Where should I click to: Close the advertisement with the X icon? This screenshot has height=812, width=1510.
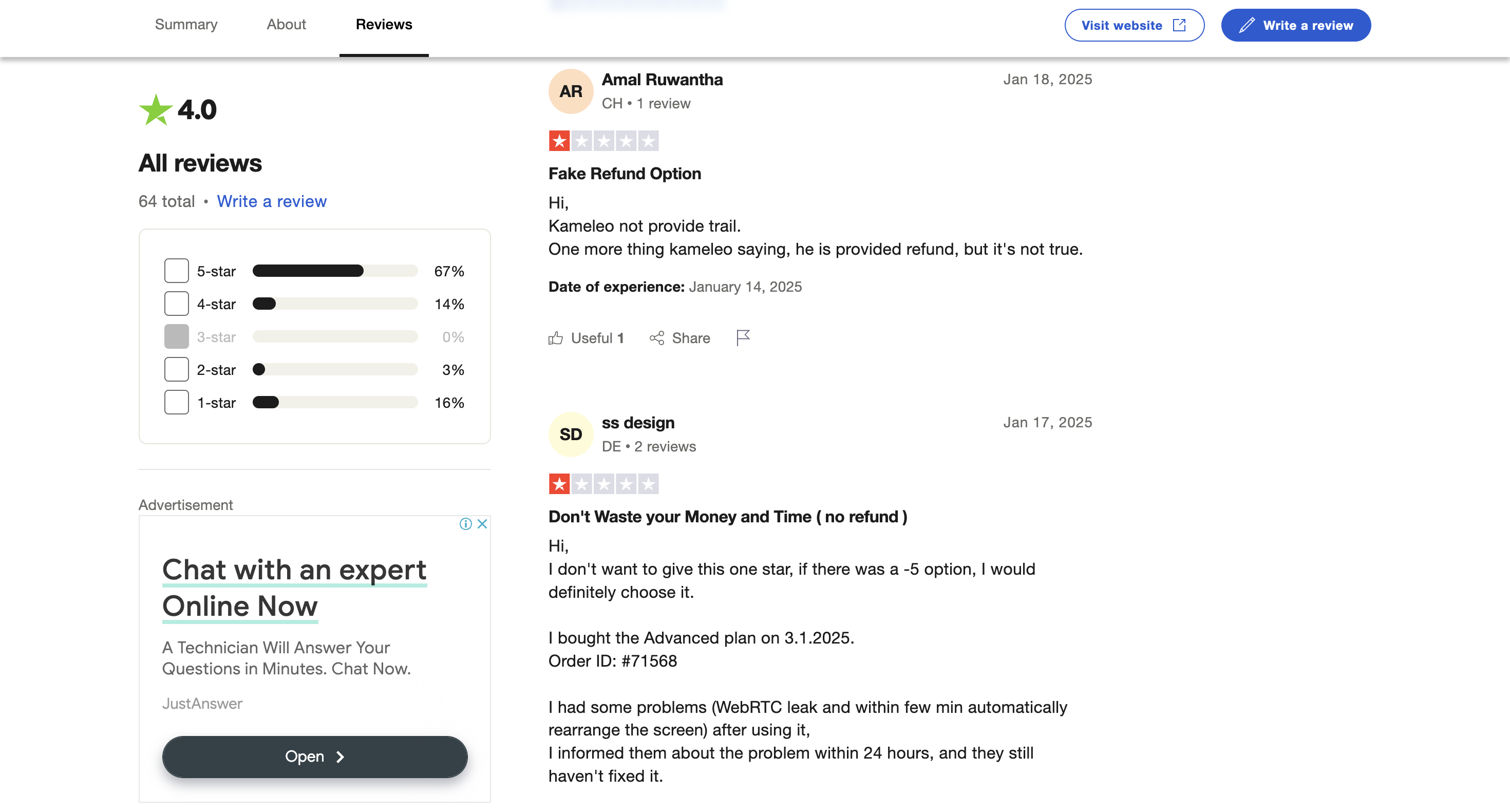point(482,523)
